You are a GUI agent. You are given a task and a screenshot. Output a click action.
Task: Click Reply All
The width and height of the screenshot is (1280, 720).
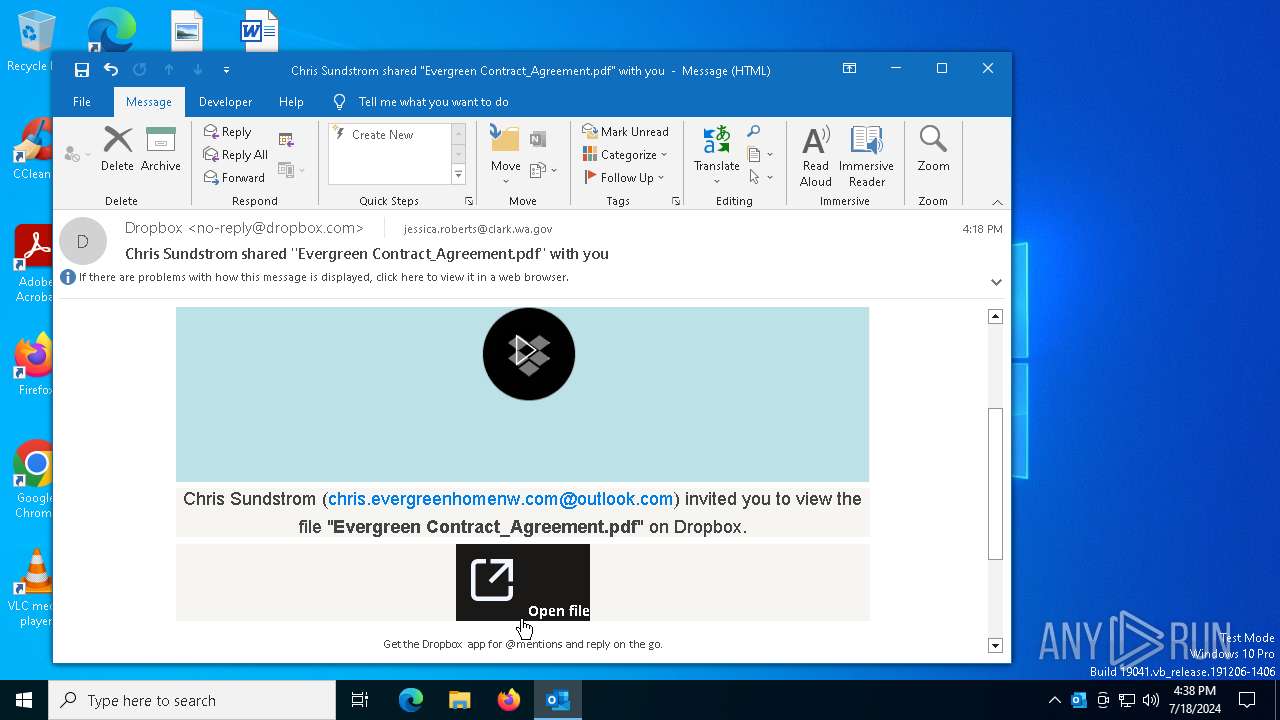pyautogui.click(x=235, y=155)
